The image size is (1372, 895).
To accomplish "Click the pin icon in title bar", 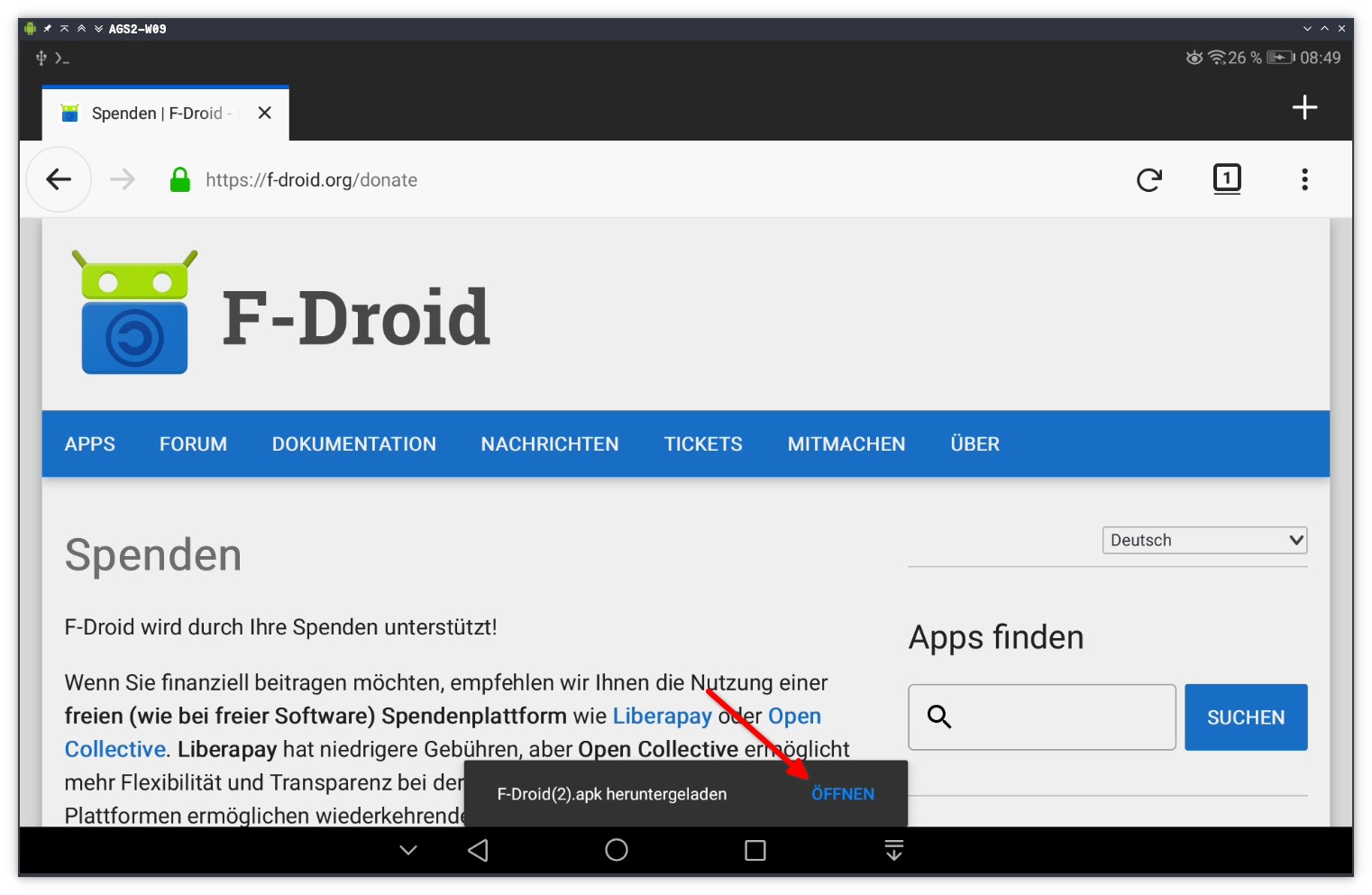I will 48,29.
